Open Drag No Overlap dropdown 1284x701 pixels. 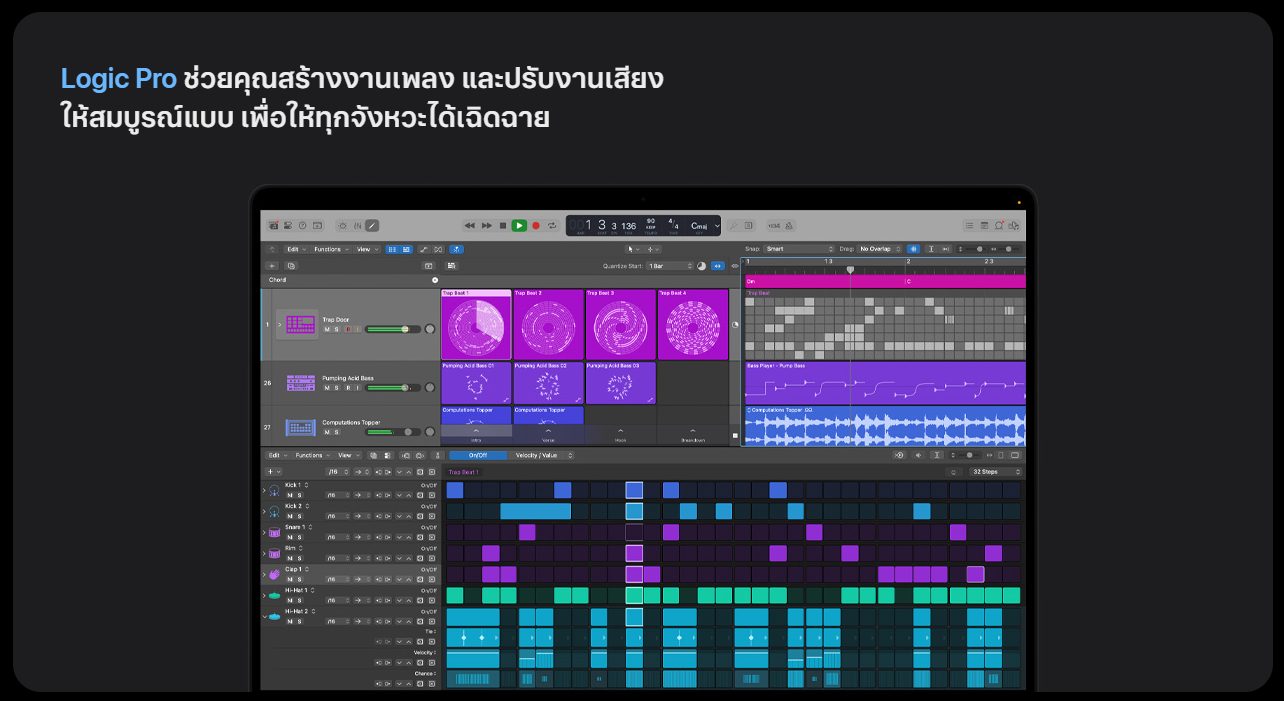pyautogui.click(x=880, y=249)
